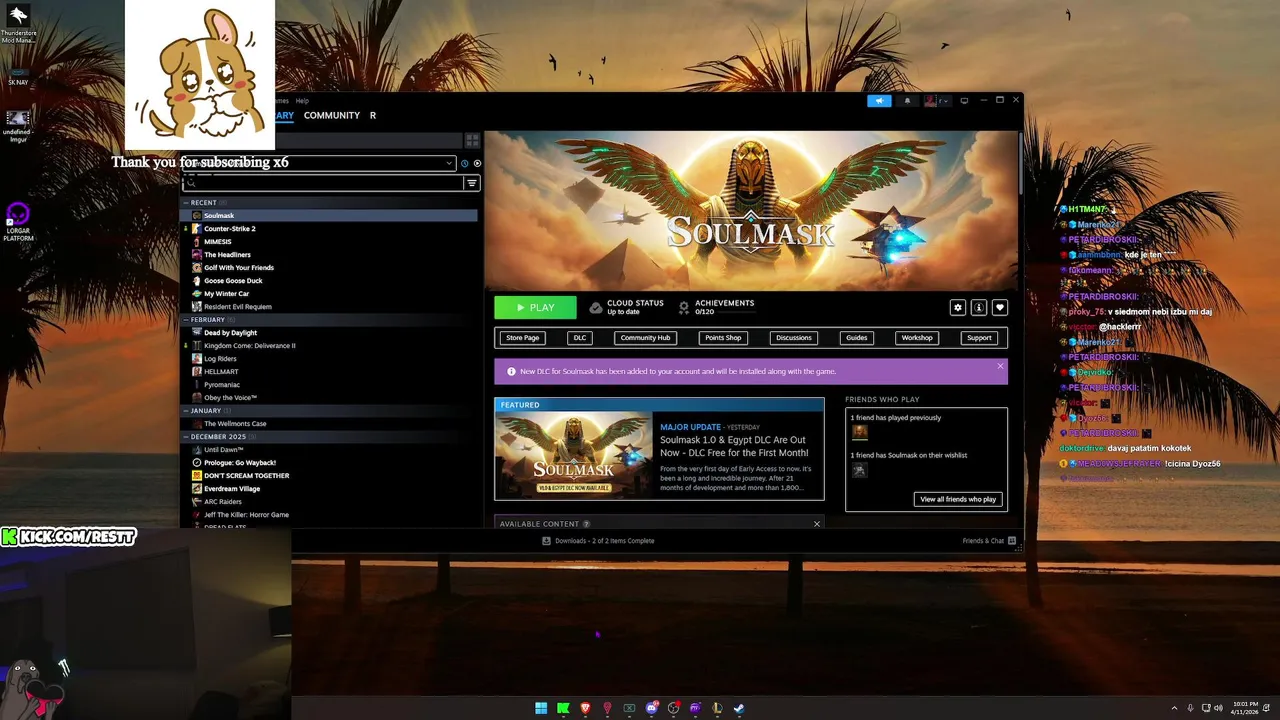Image resolution: width=1280 pixels, height=720 pixels.
Task: Click the Achievements gear icon
Action: (x=684, y=308)
